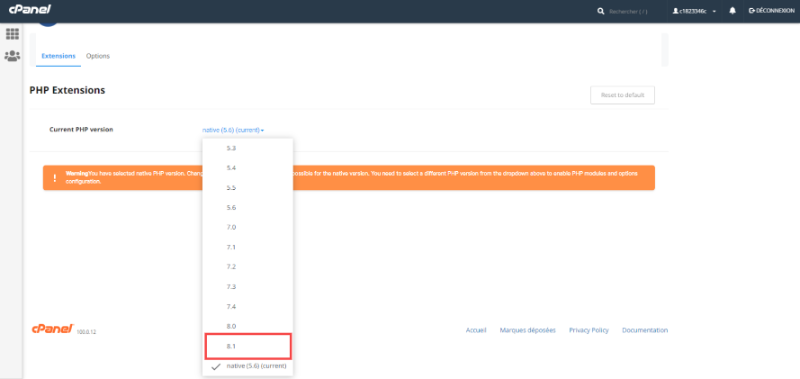Click the Current PHP version label
The image size is (800, 379).
(81, 130)
